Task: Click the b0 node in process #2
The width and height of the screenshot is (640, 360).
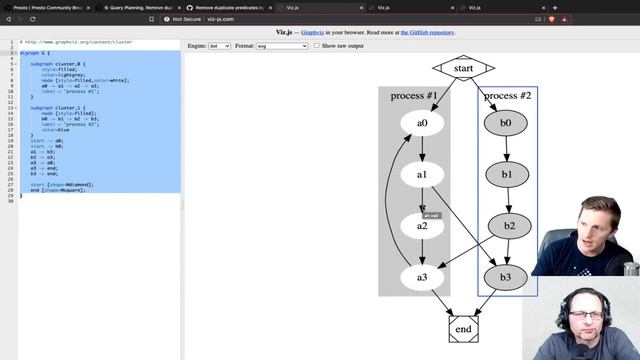Action: coord(506,123)
